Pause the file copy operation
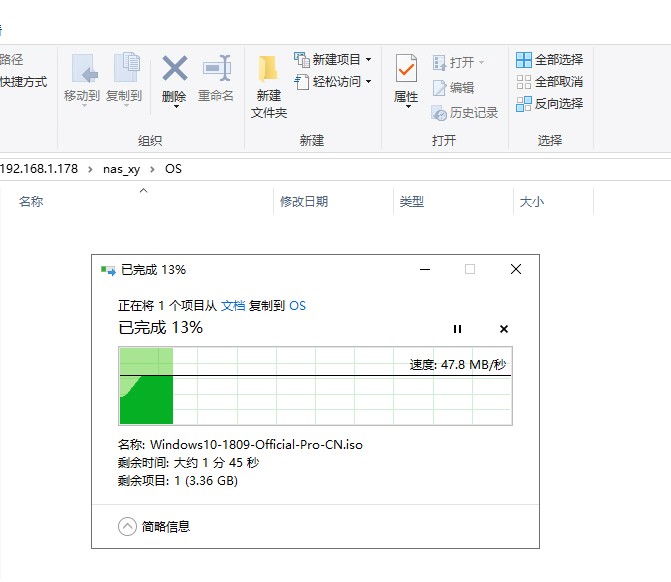The image size is (671, 582). click(458, 329)
